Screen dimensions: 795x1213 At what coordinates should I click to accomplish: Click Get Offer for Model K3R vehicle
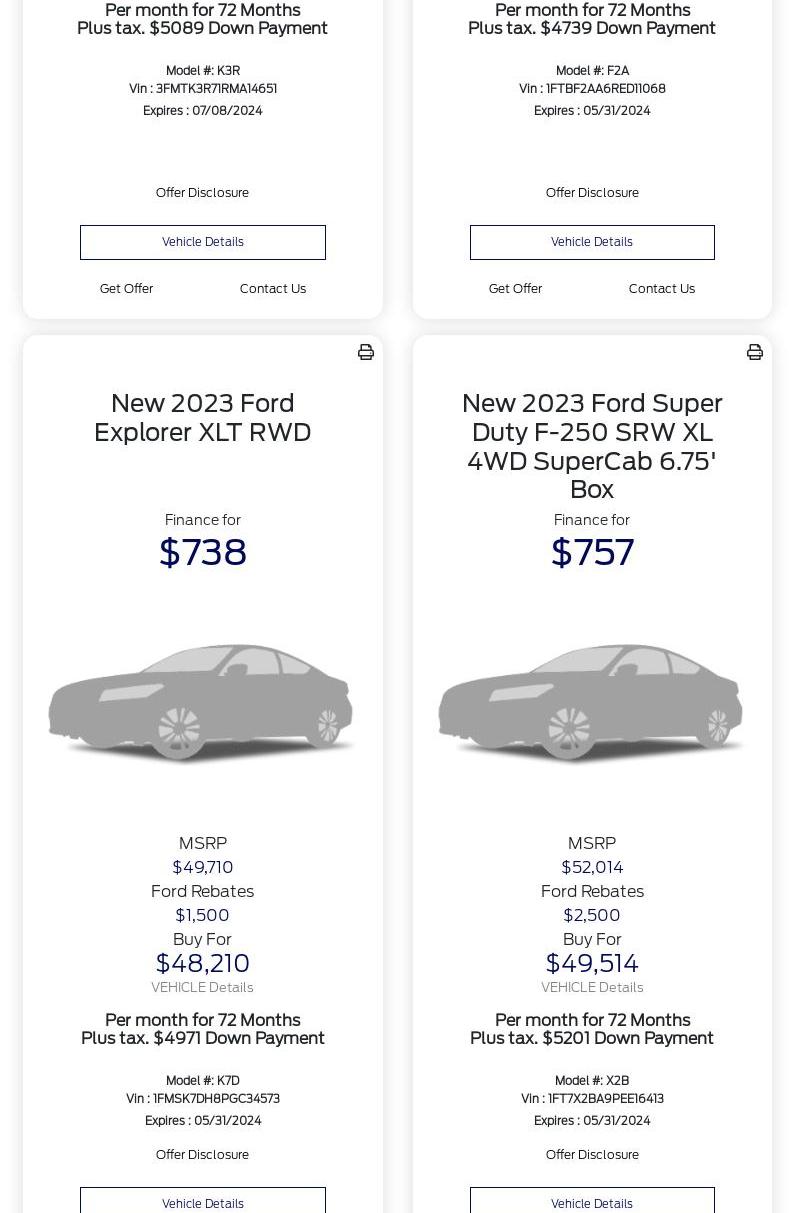point(126,289)
